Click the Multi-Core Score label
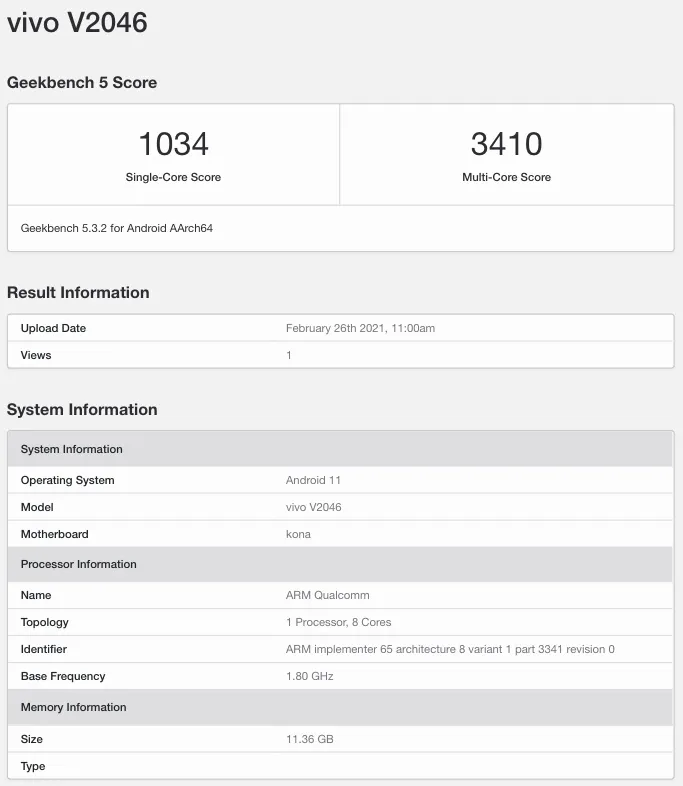The height and width of the screenshot is (786, 683). pos(507,177)
